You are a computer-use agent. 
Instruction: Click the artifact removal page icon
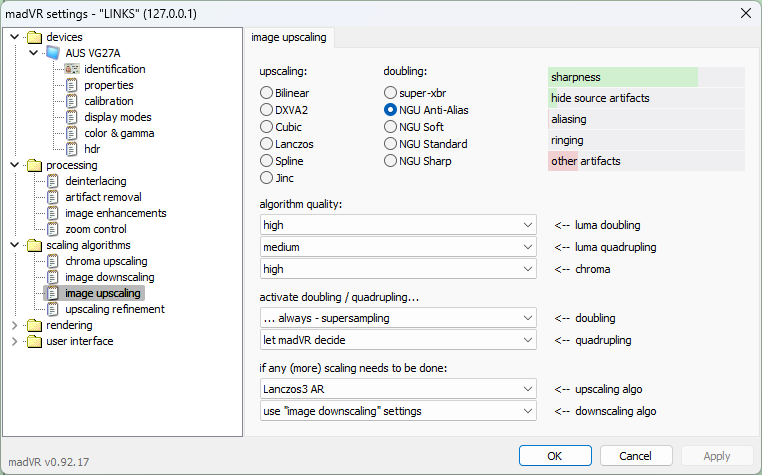tap(53, 197)
